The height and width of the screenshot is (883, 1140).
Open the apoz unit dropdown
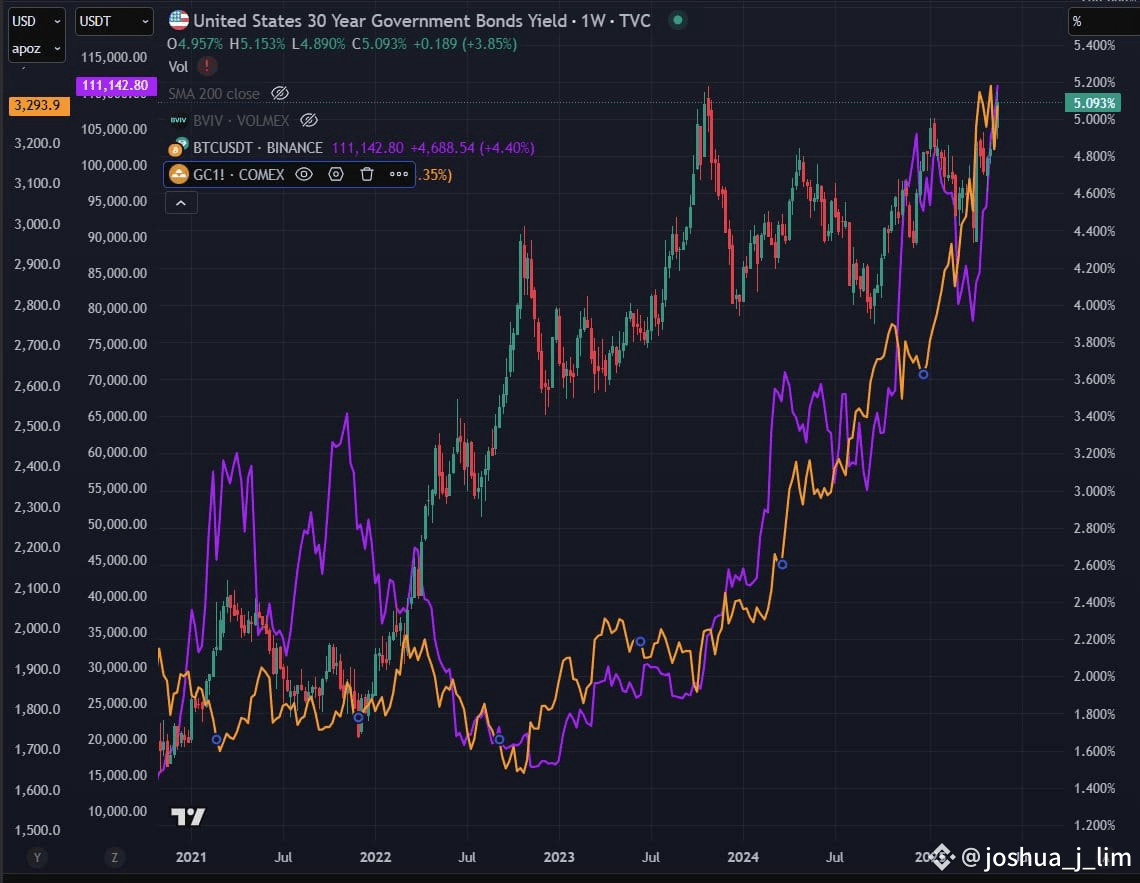[x=36, y=49]
